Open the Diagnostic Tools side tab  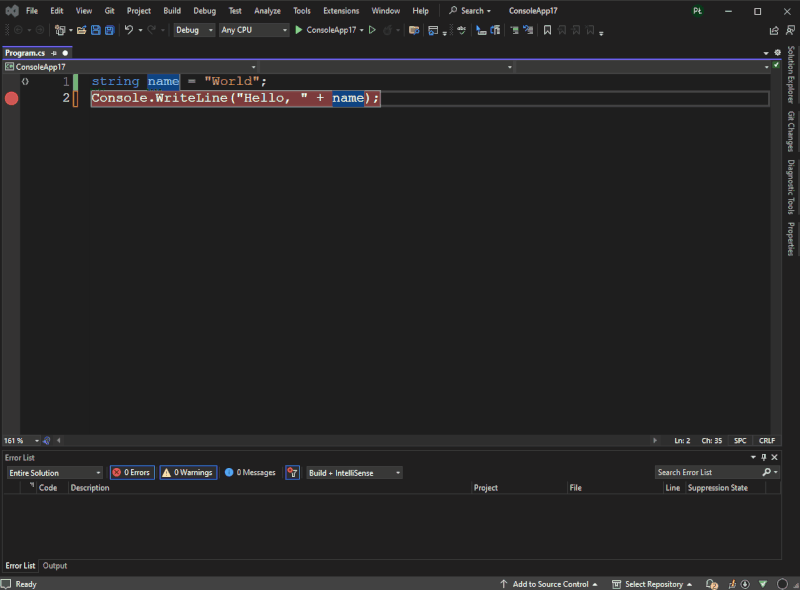(791, 187)
